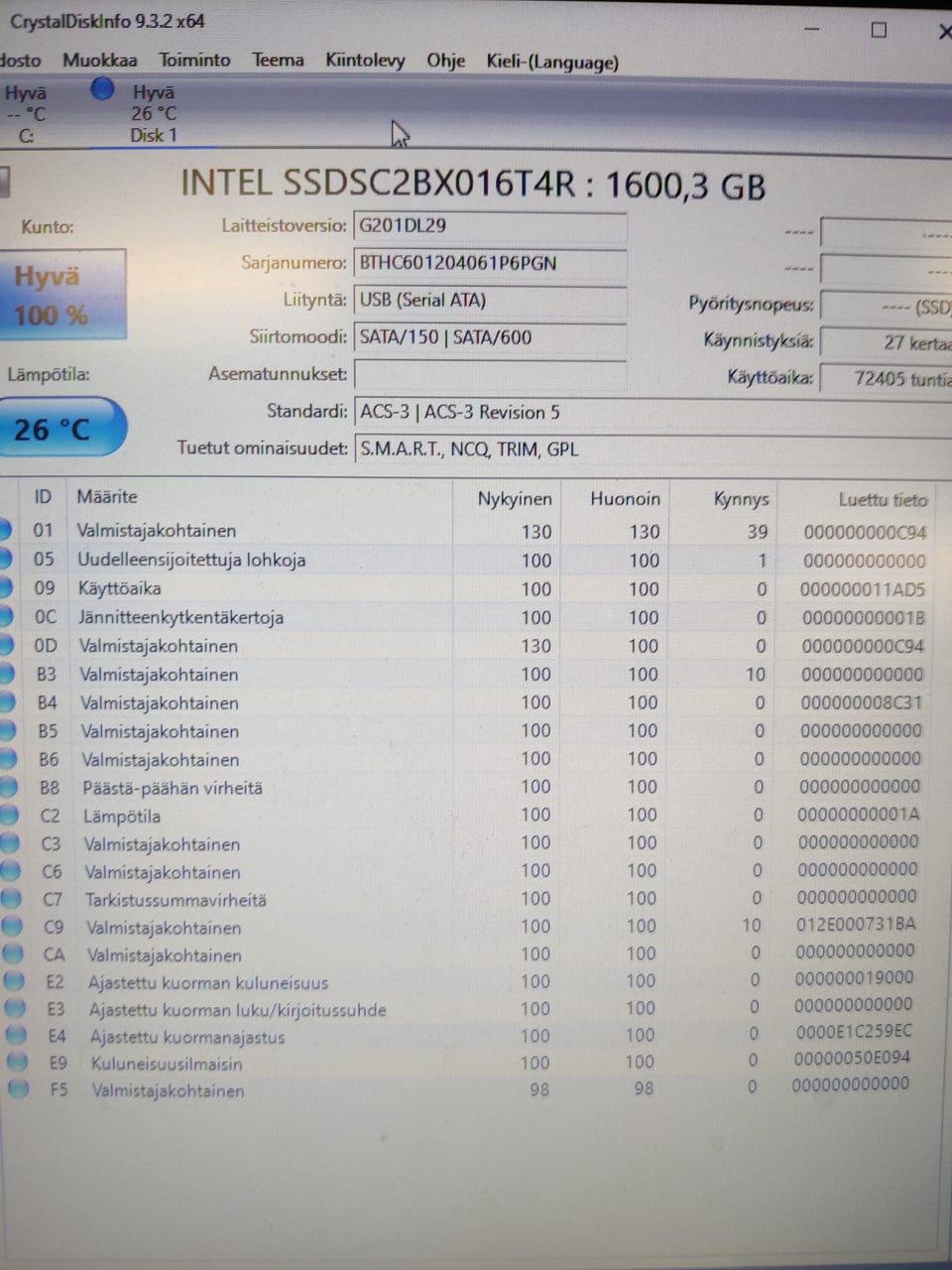Click status icon of row E4 Ajastettu kuormanajastus
Image resolution: width=952 pixels, height=1270 pixels.
[x=17, y=1036]
